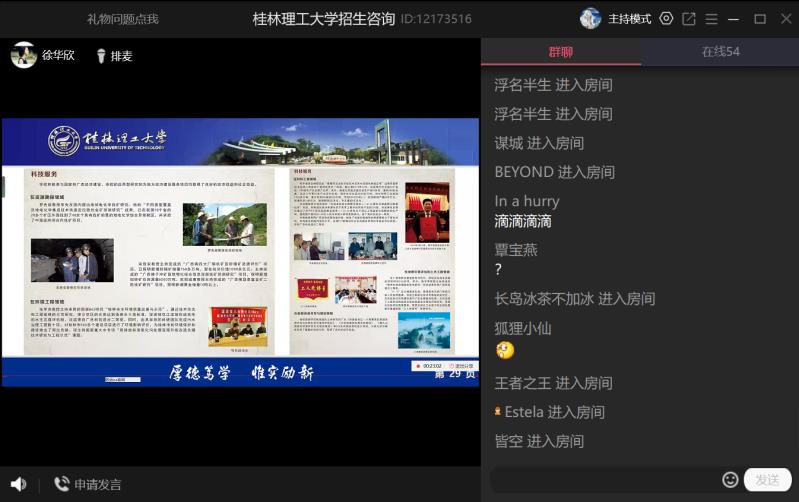Click the microphone 排麦 icon
The image size is (799, 502).
[x=101, y=56]
